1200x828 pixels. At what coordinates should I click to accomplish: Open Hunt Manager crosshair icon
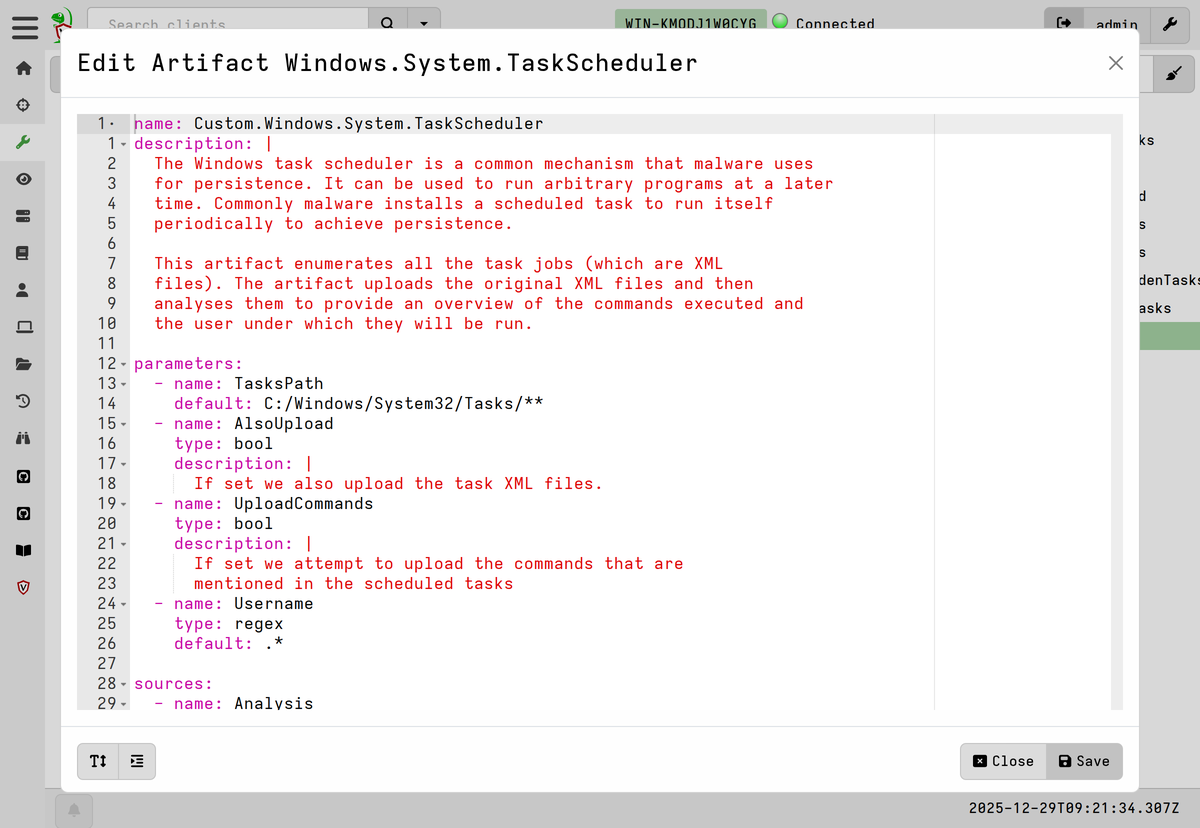point(23,105)
